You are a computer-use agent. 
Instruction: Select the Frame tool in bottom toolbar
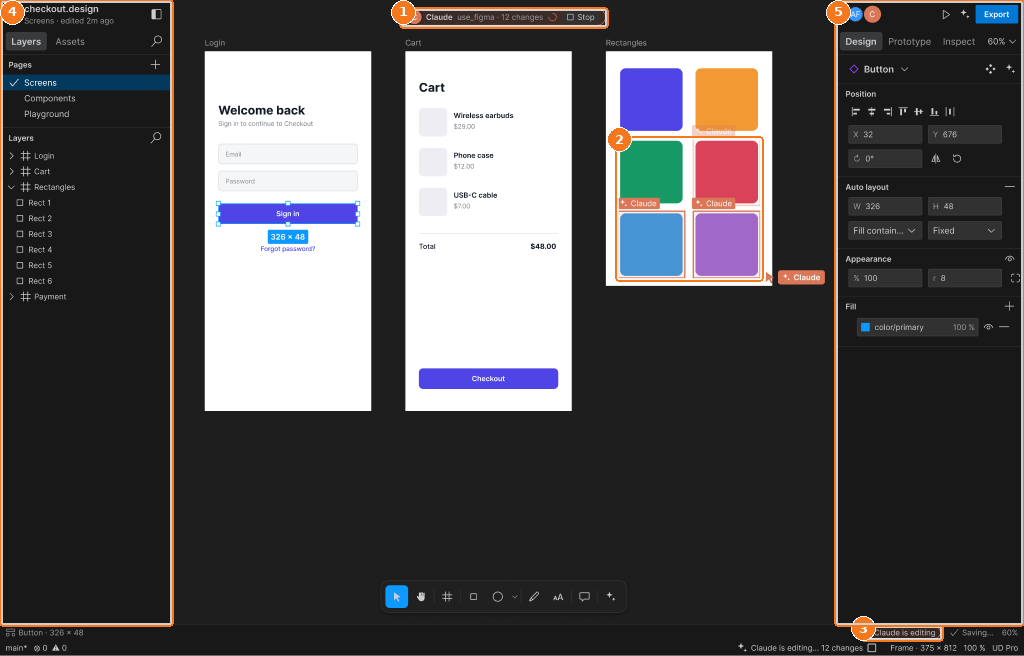pyautogui.click(x=447, y=597)
